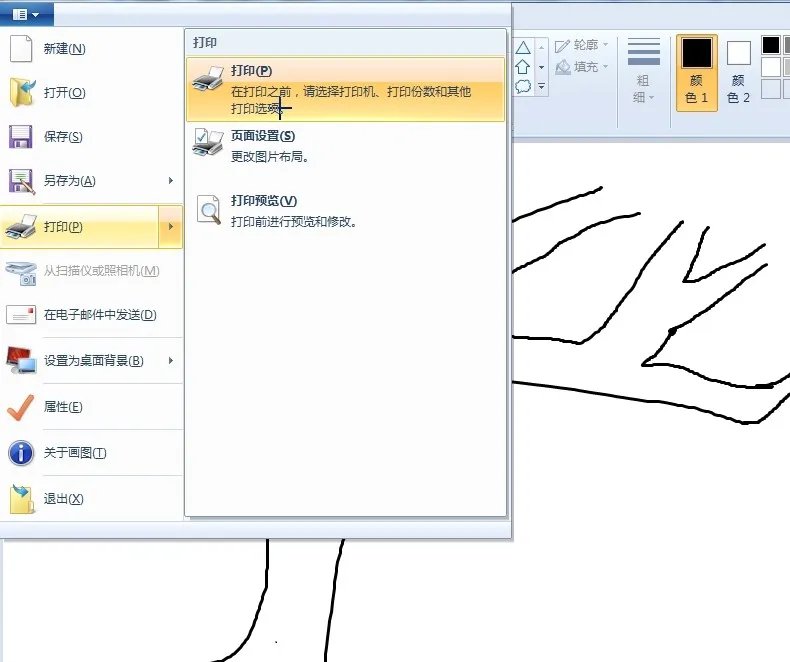Open the 填充 fill dropdown
Screen dimensions: 790x662
pos(581,67)
